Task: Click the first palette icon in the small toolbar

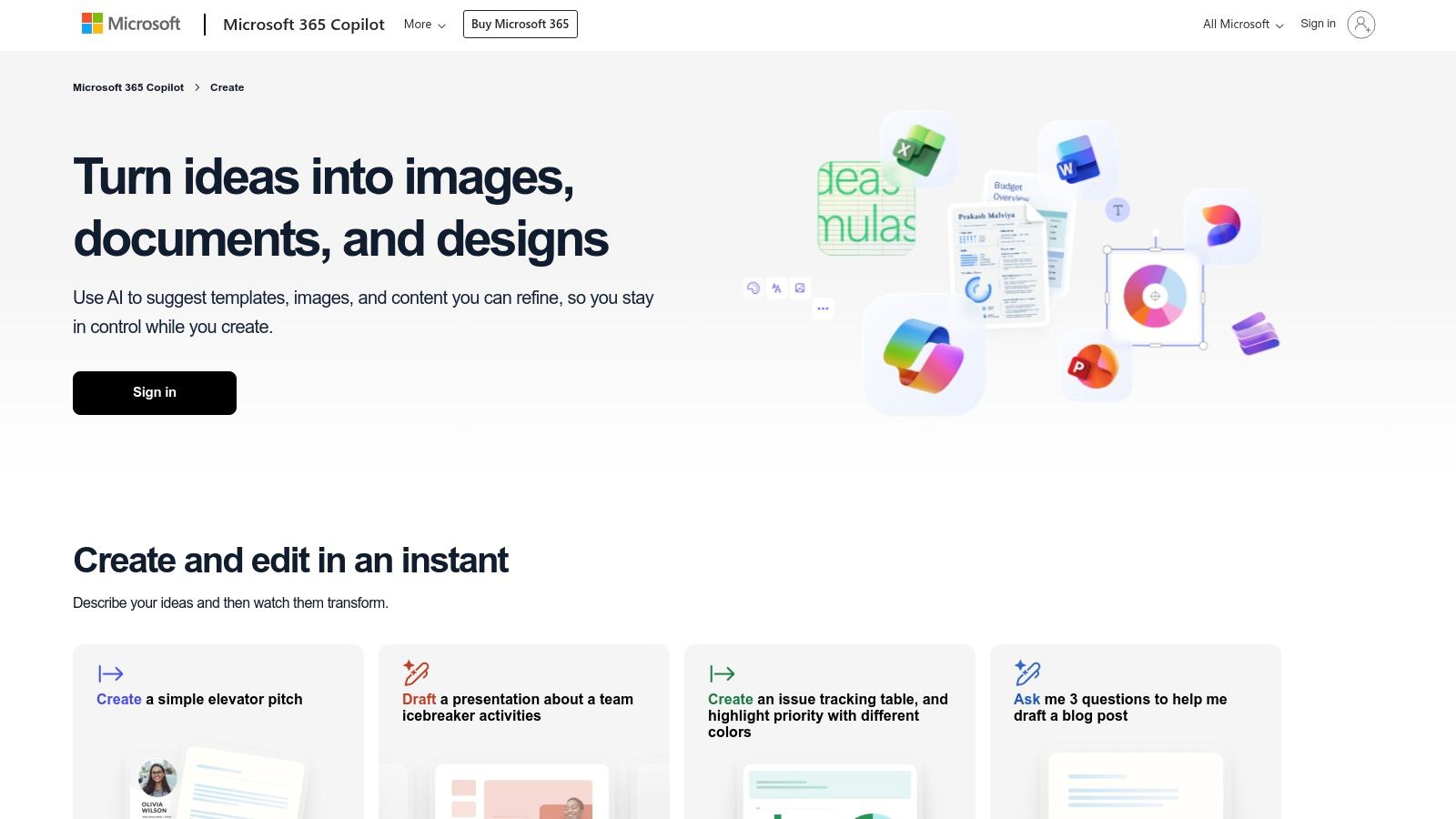Action: point(753,288)
